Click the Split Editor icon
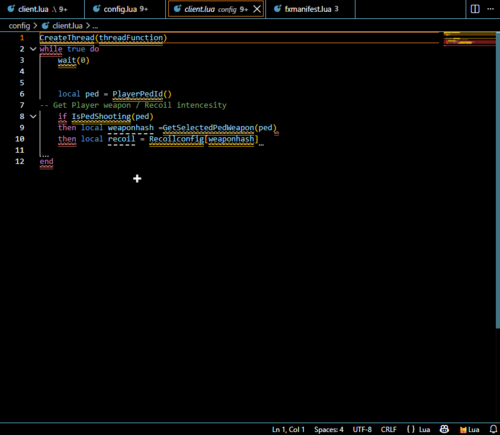 pos(475,9)
